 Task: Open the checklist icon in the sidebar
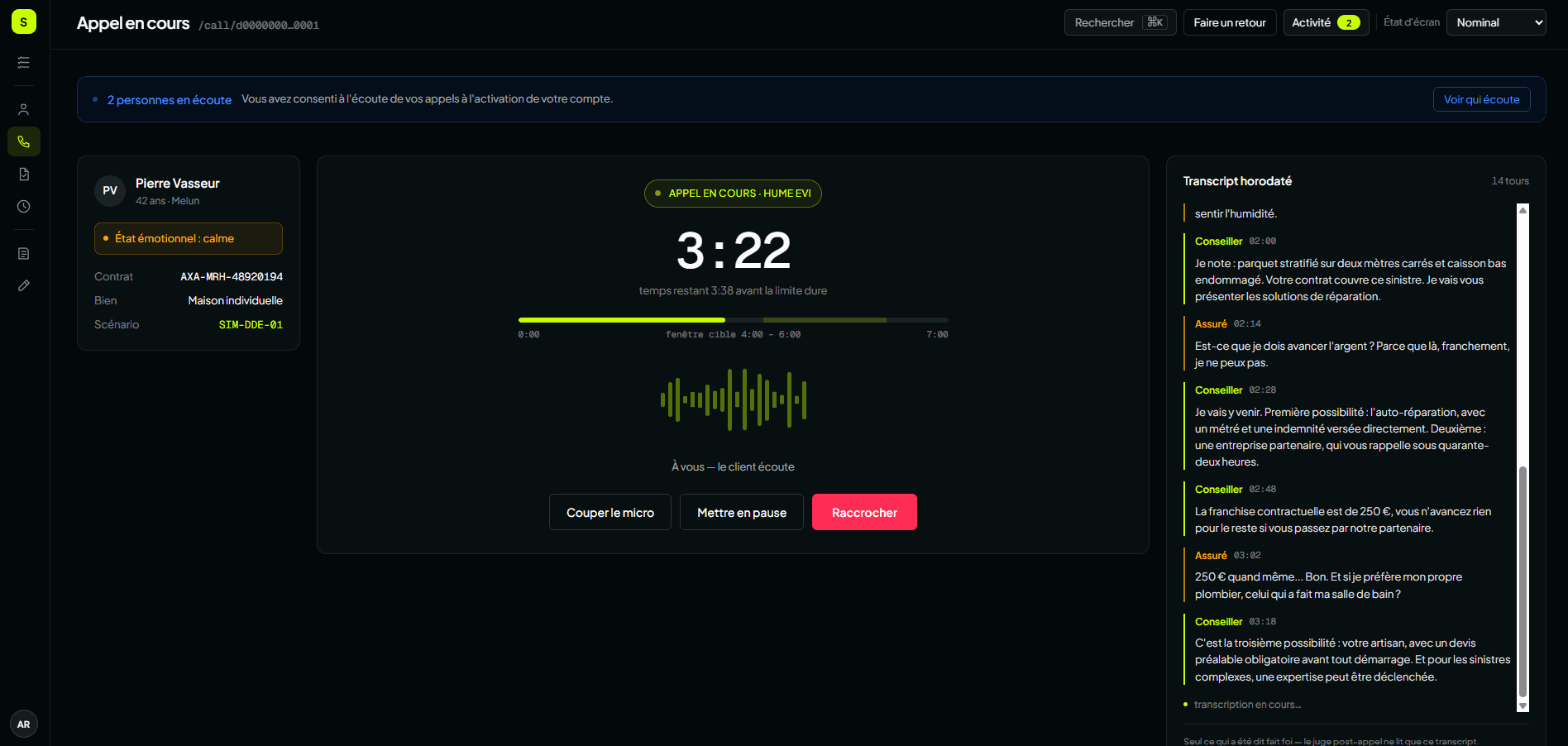point(24,63)
